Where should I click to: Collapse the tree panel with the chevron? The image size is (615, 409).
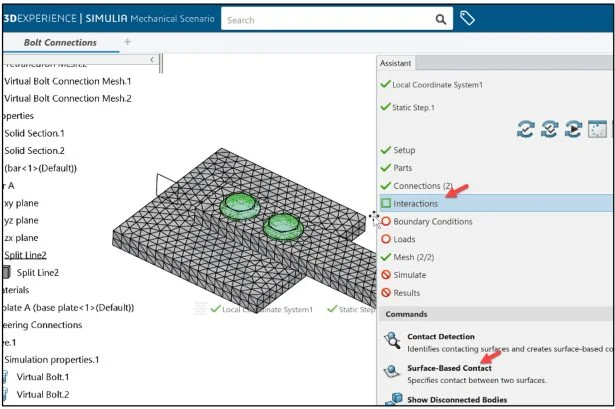151,60
